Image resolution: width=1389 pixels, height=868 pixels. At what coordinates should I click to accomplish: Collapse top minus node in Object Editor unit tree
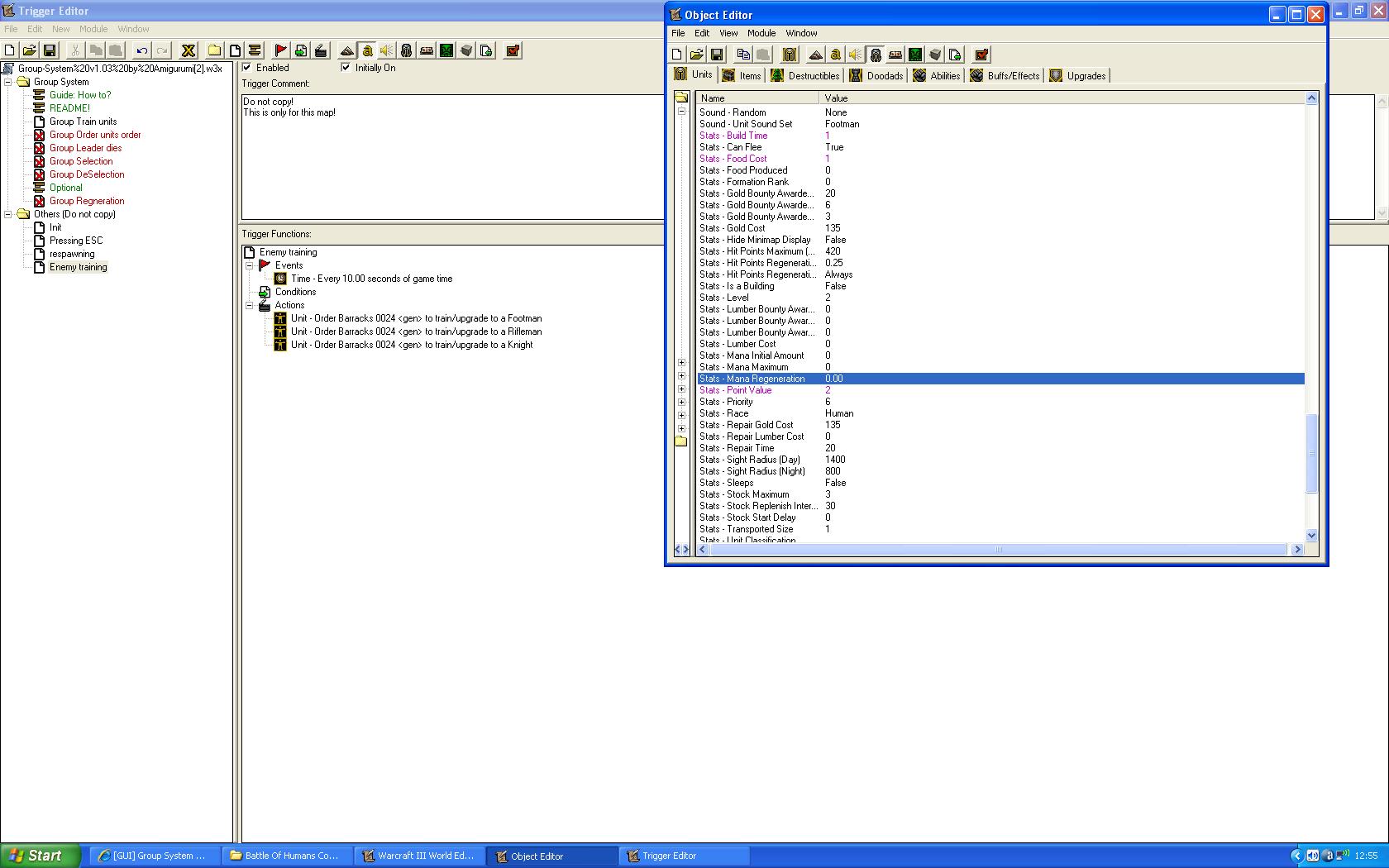[x=682, y=111]
